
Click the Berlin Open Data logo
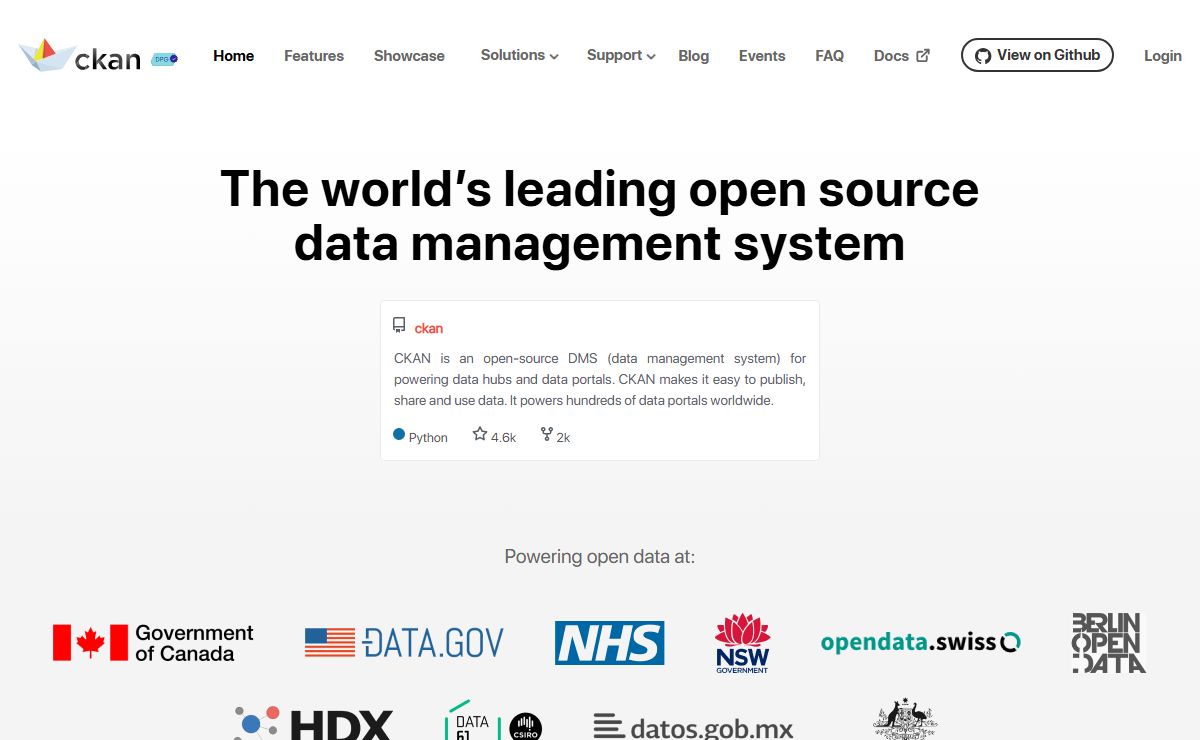tap(1108, 643)
